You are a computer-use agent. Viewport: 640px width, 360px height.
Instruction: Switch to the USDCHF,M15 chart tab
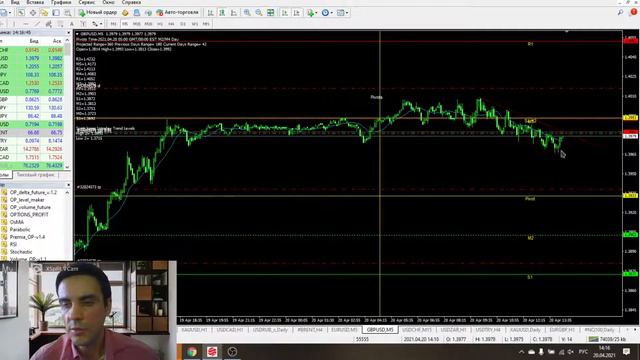(x=417, y=329)
